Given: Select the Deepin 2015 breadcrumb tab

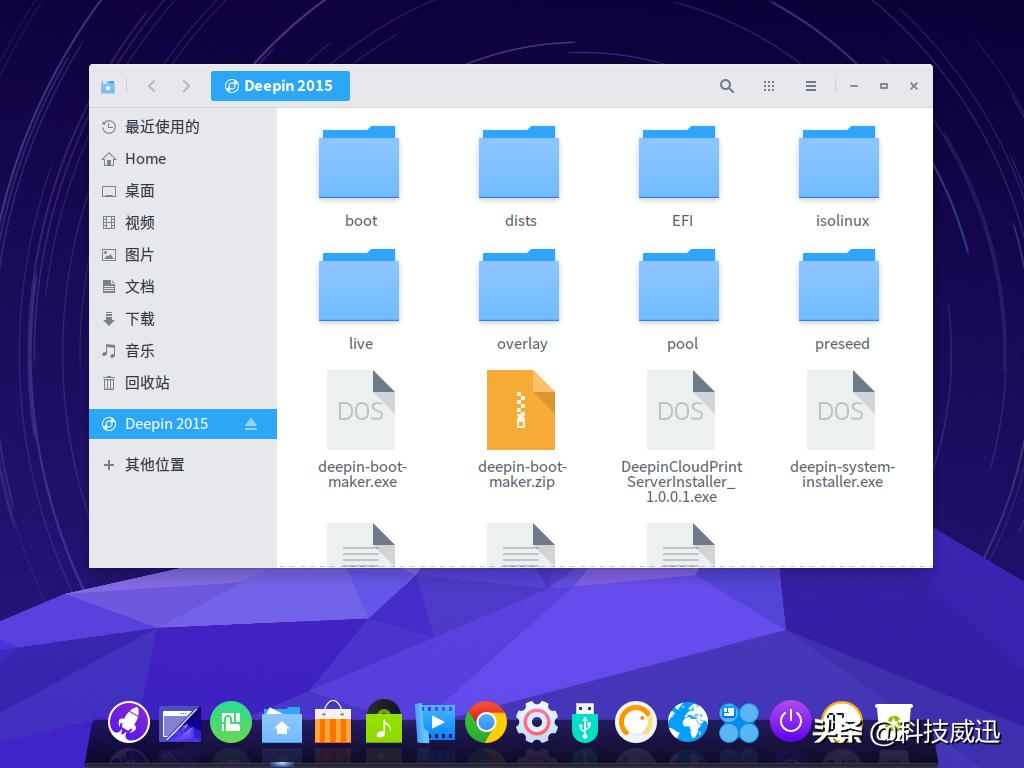Looking at the screenshot, I should coord(280,86).
